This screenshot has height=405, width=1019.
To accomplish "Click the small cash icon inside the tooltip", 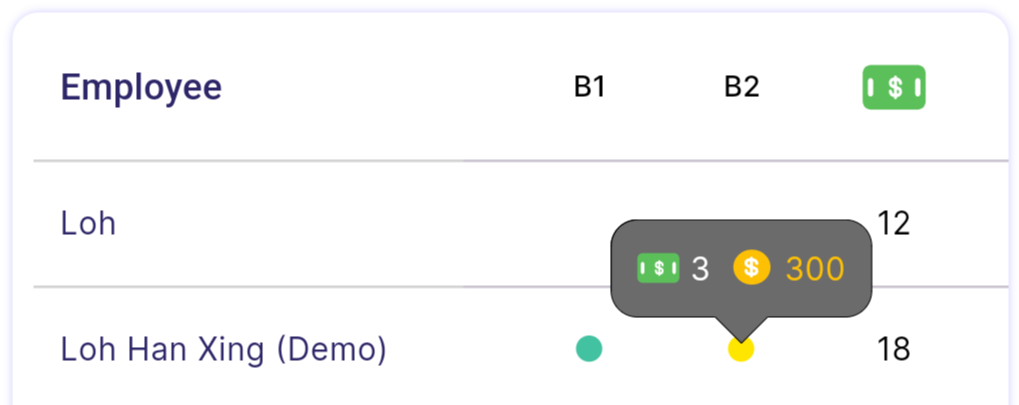I will [658, 268].
